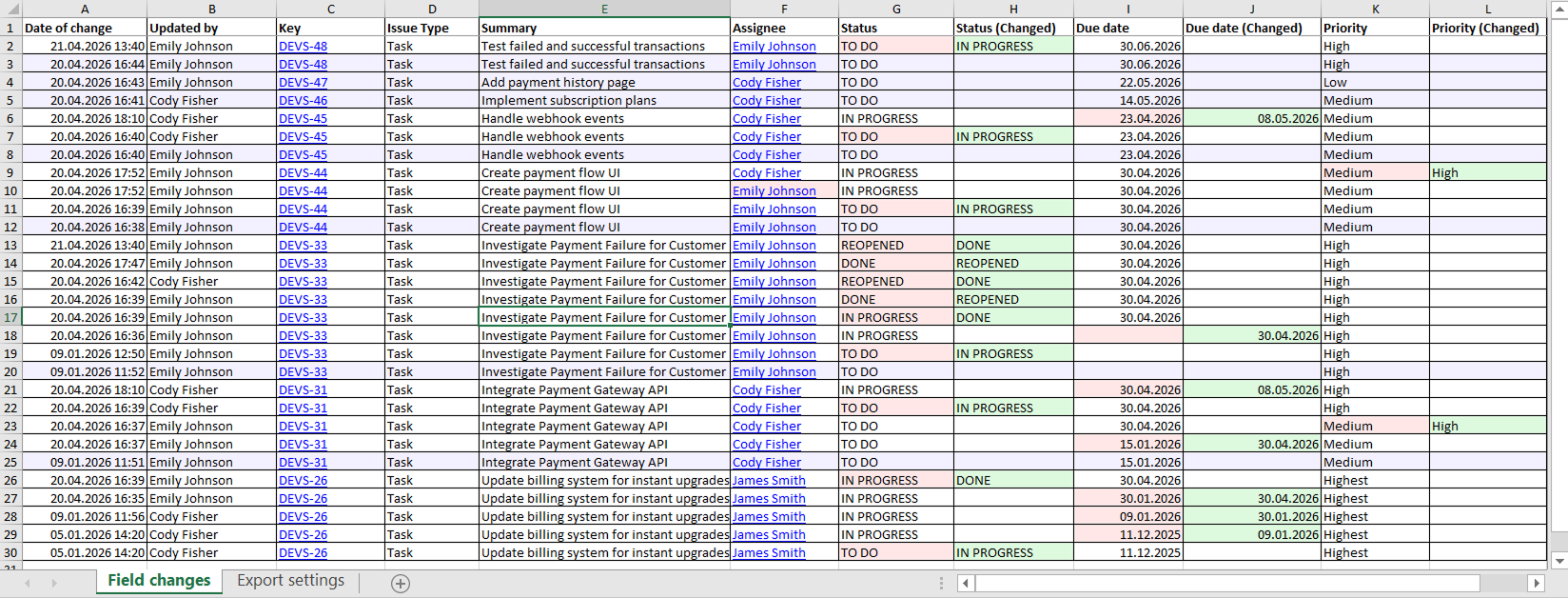Select 'High' changed priority in row 9
Viewport: 1568px width, 598px height.
pyautogui.click(x=1488, y=172)
